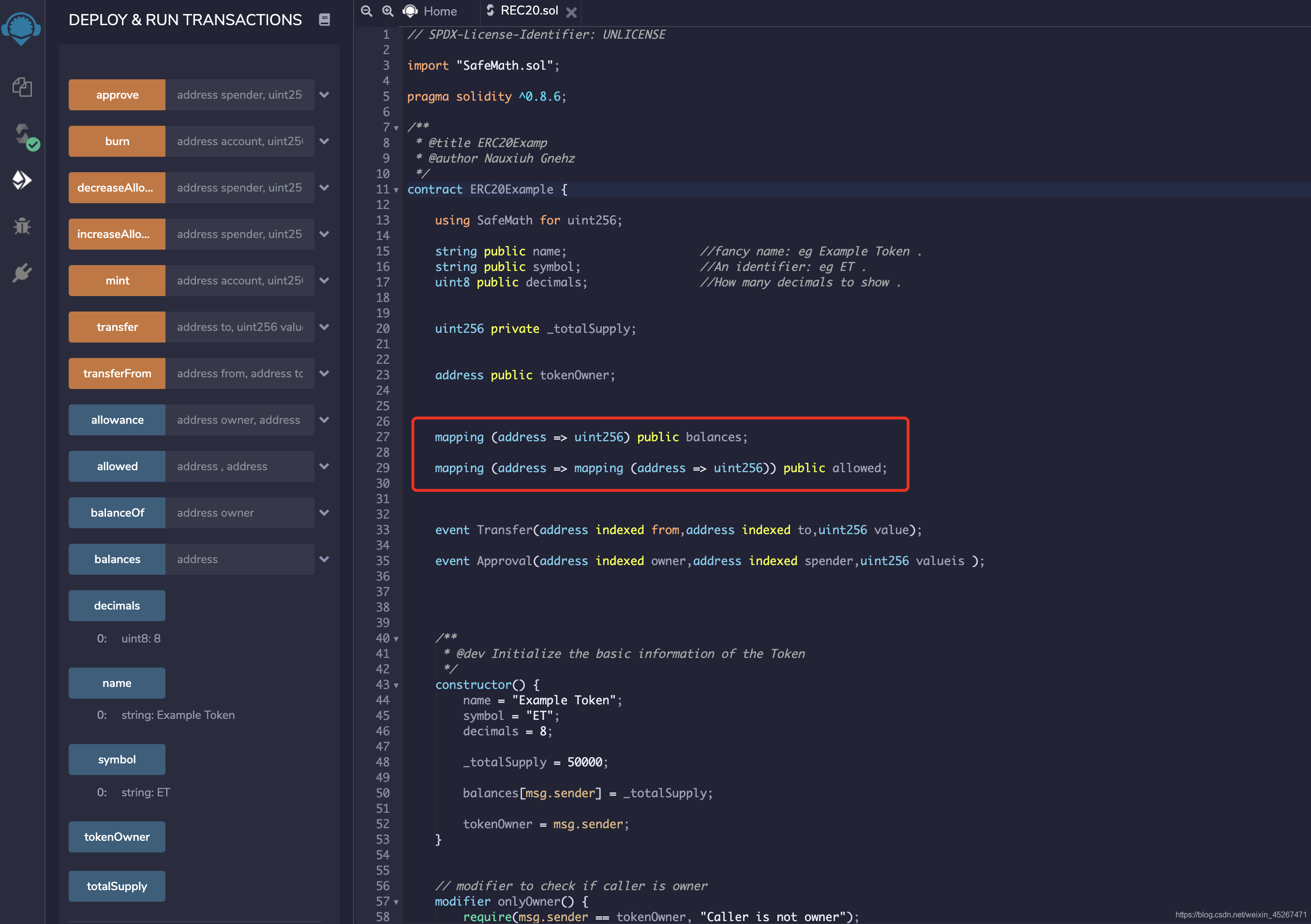Click the mint function button
This screenshot has height=924, width=1311.
coord(117,281)
